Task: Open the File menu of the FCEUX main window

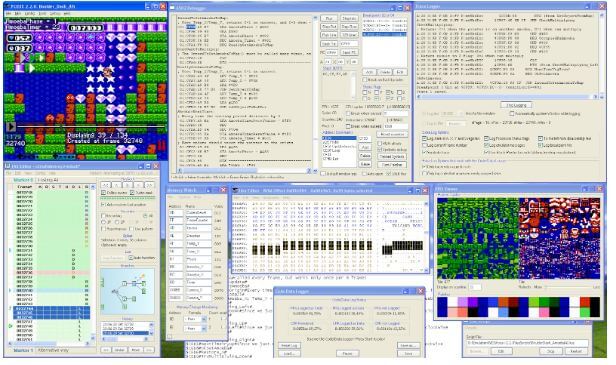Action: point(8,13)
